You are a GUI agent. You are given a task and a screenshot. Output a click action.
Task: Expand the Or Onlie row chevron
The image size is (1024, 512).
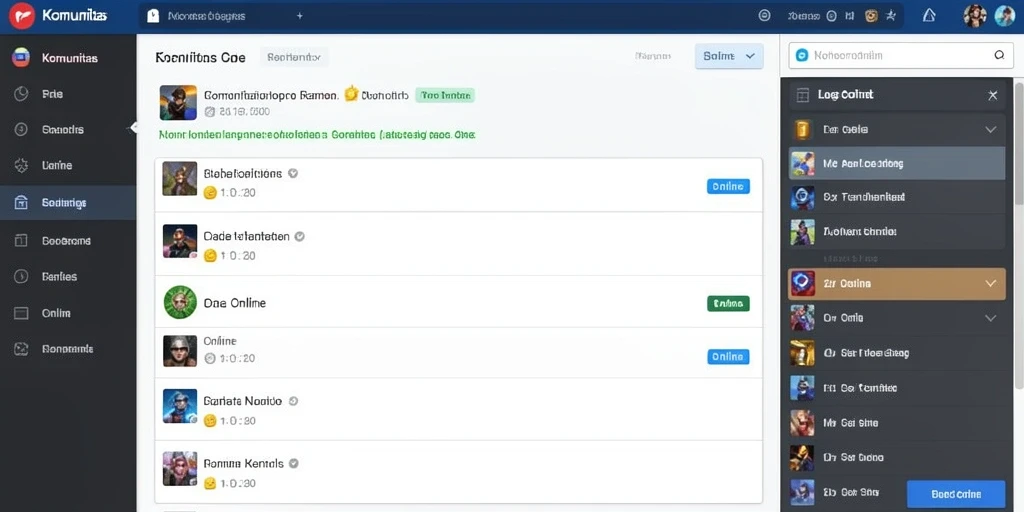[991, 318]
